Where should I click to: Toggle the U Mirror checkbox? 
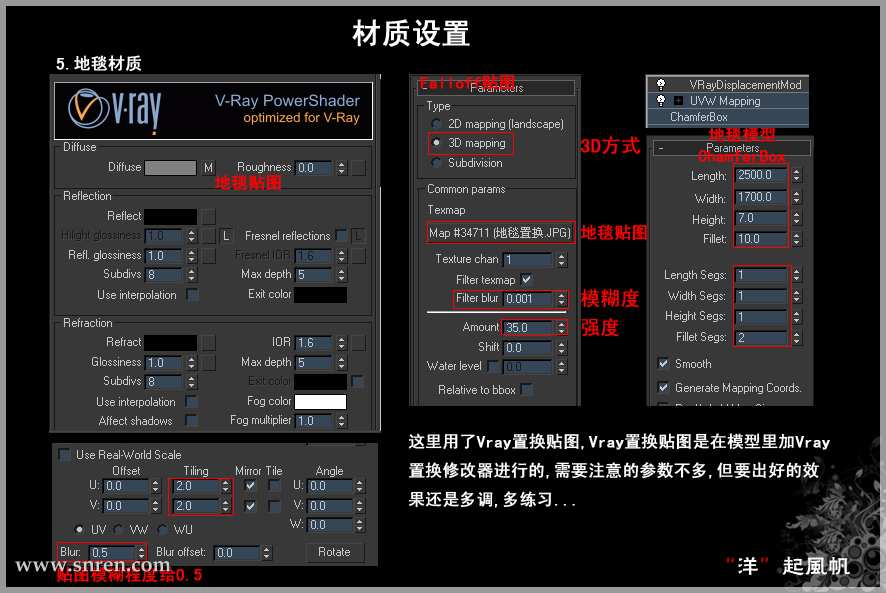tap(250, 486)
